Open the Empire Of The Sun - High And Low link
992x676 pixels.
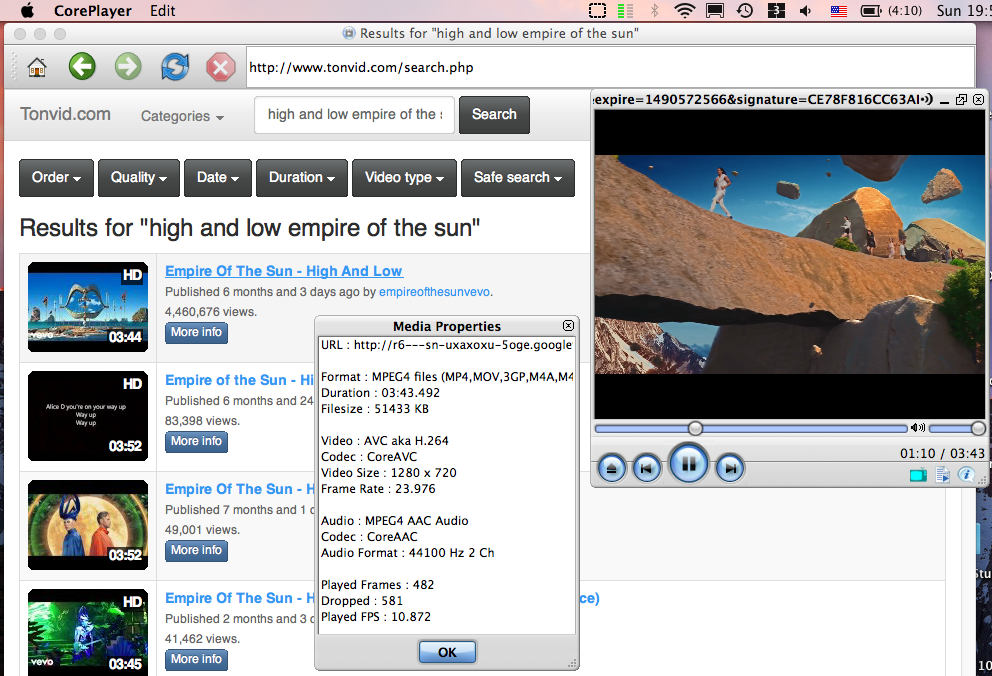[x=283, y=271]
